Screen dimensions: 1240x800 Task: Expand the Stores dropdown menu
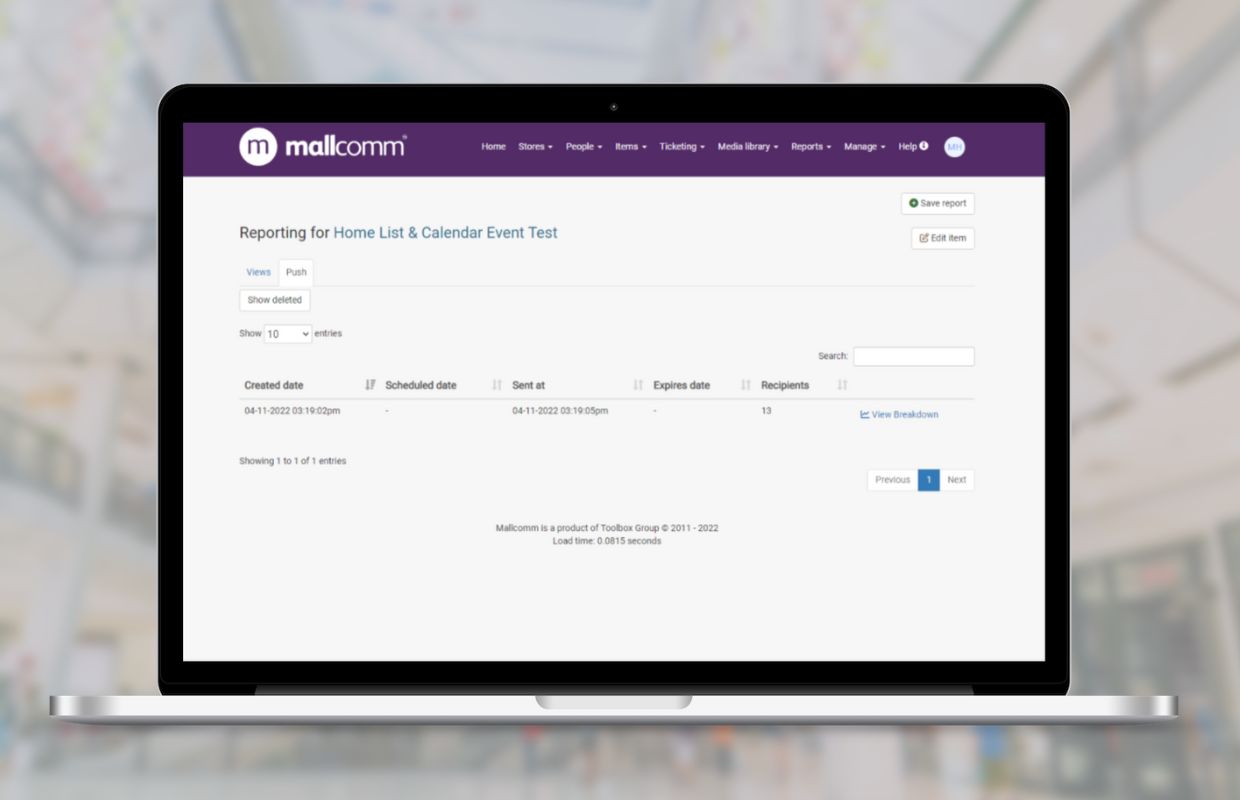coord(535,147)
